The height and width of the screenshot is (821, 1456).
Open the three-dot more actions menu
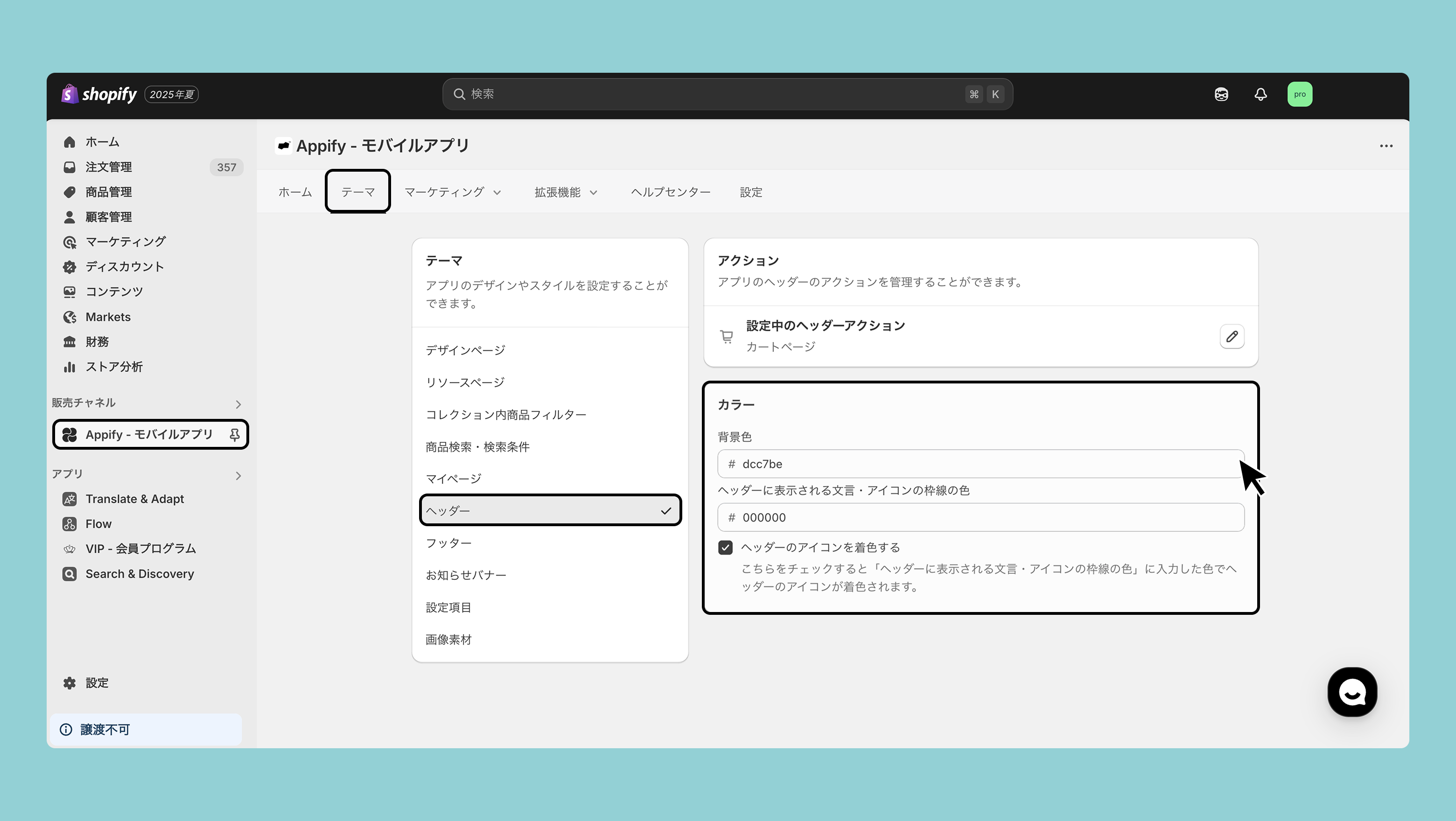[1386, 146]
